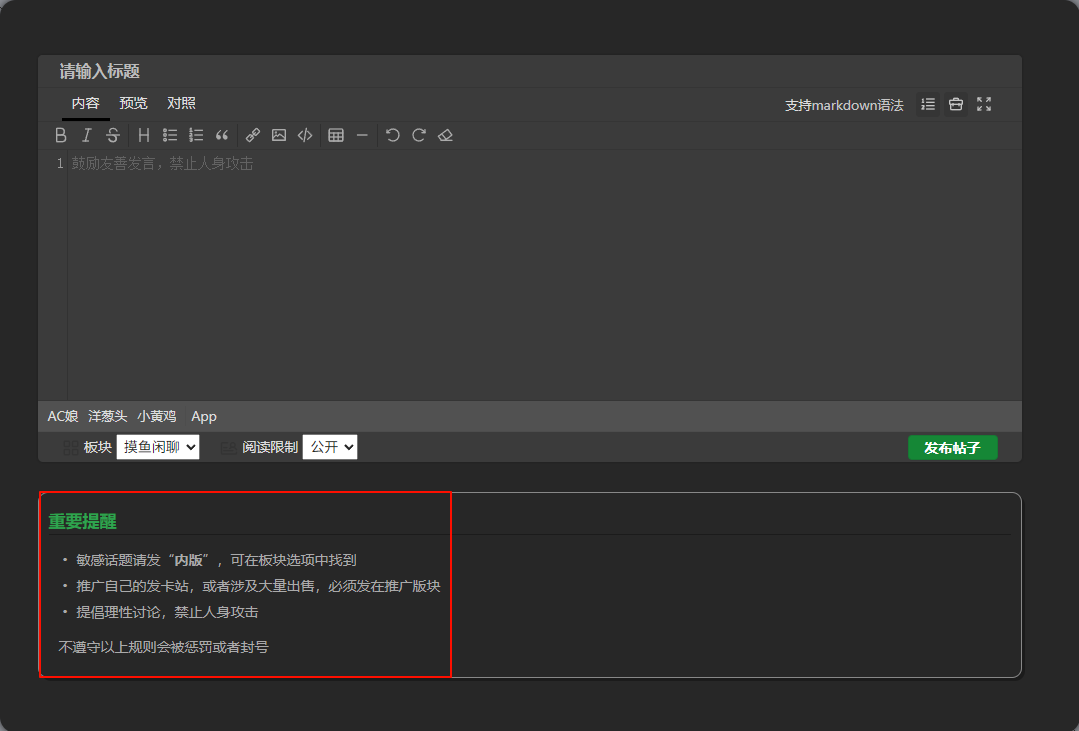Insert a block quote
This screenshot has height=731, width=1079.
pyautogui.click(x=222, y=136)
